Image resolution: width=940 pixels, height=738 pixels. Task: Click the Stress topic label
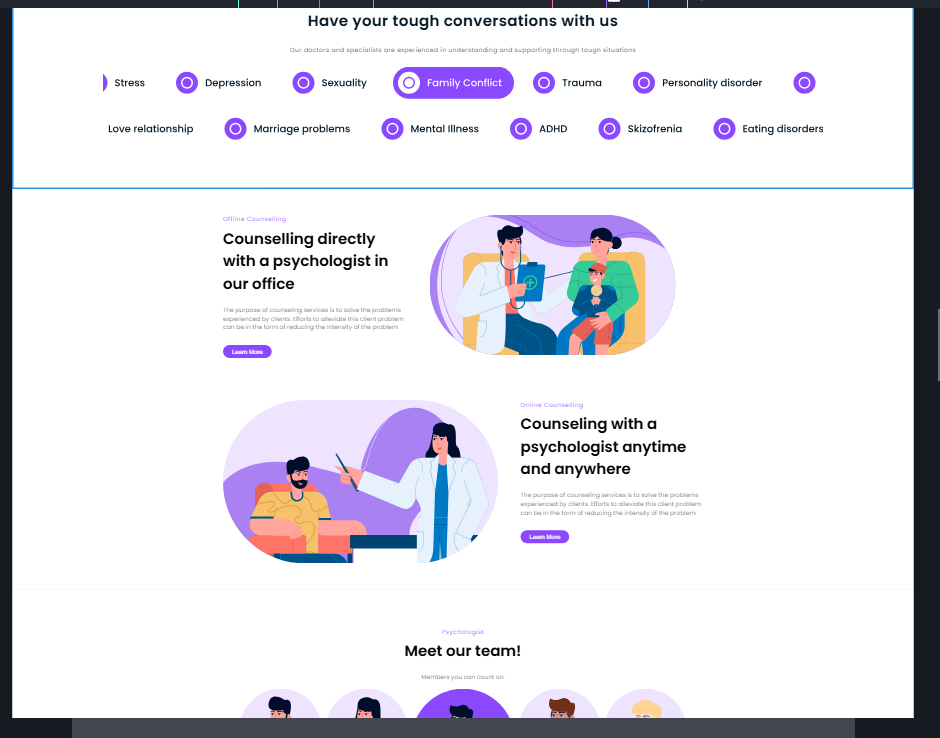(129, 83)
